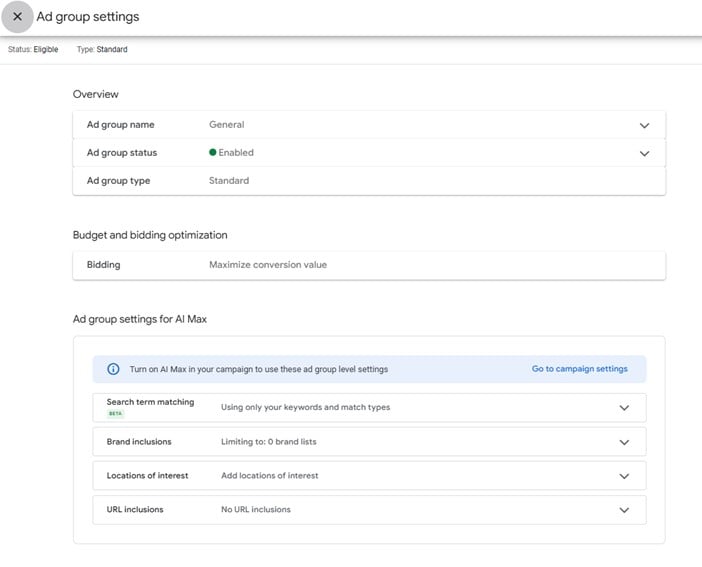The width and height of the screenshot is (702, 567).
Task: Click Using only your keywords and match types
Action: click(x=305, y=407)
